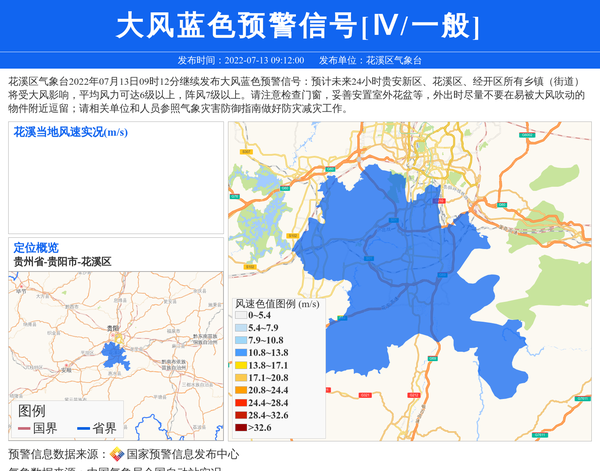Click the red 国界 line legend symbol
The image size is (600, 471).
(23, 429)
